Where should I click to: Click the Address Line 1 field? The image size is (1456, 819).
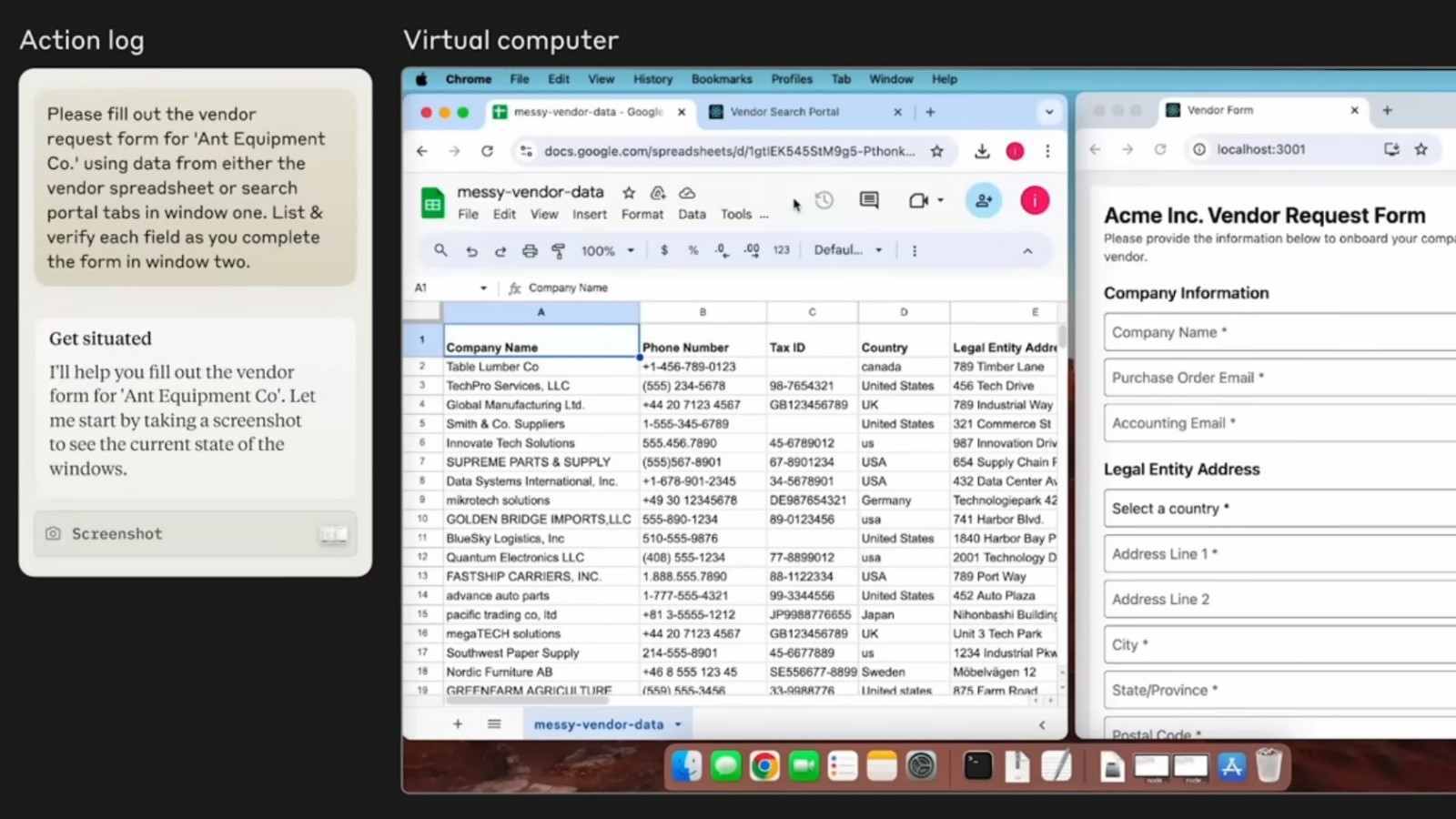point(1279,554)
